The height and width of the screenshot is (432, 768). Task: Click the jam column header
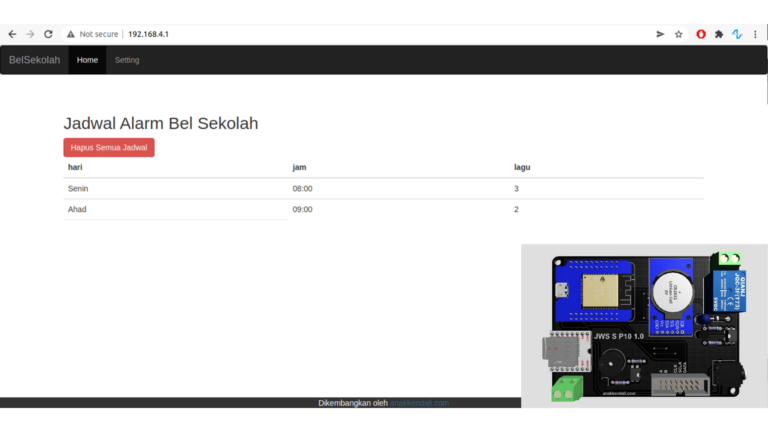tap(299, 167)
